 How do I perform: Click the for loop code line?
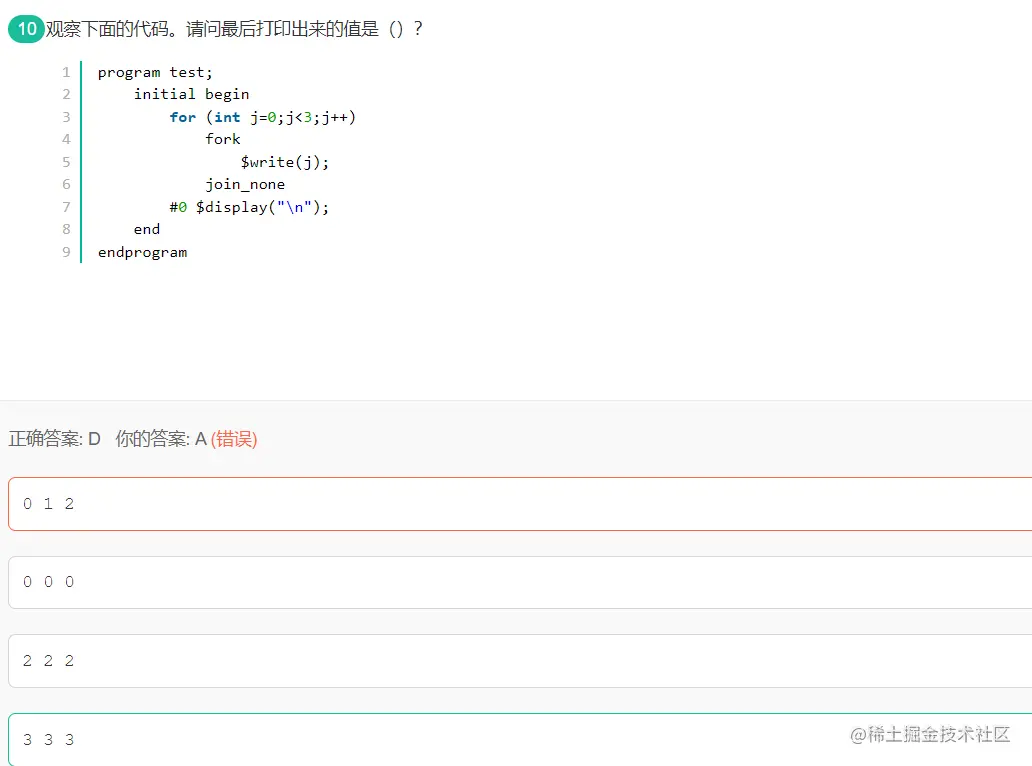click(x=263, y=117)
